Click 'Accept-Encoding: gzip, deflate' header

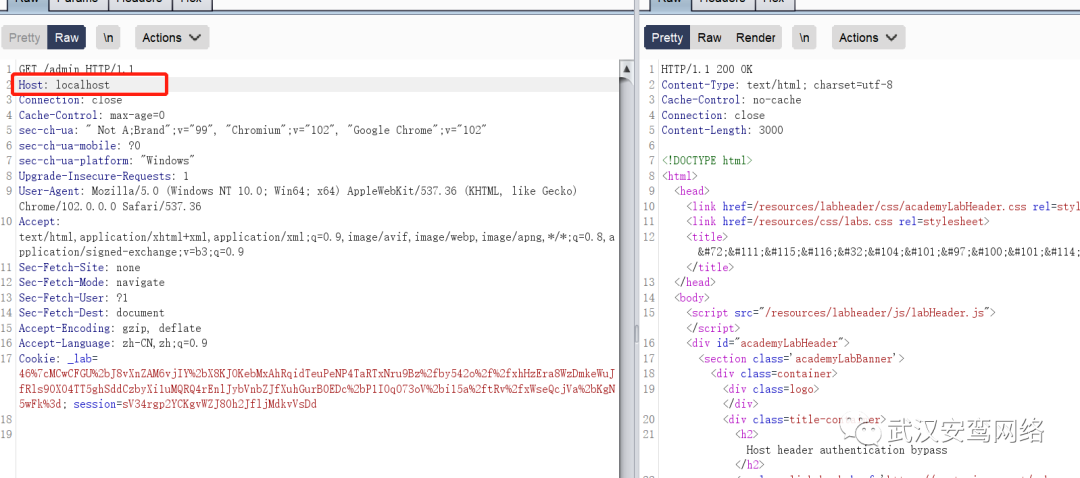[x=110, y=328]
